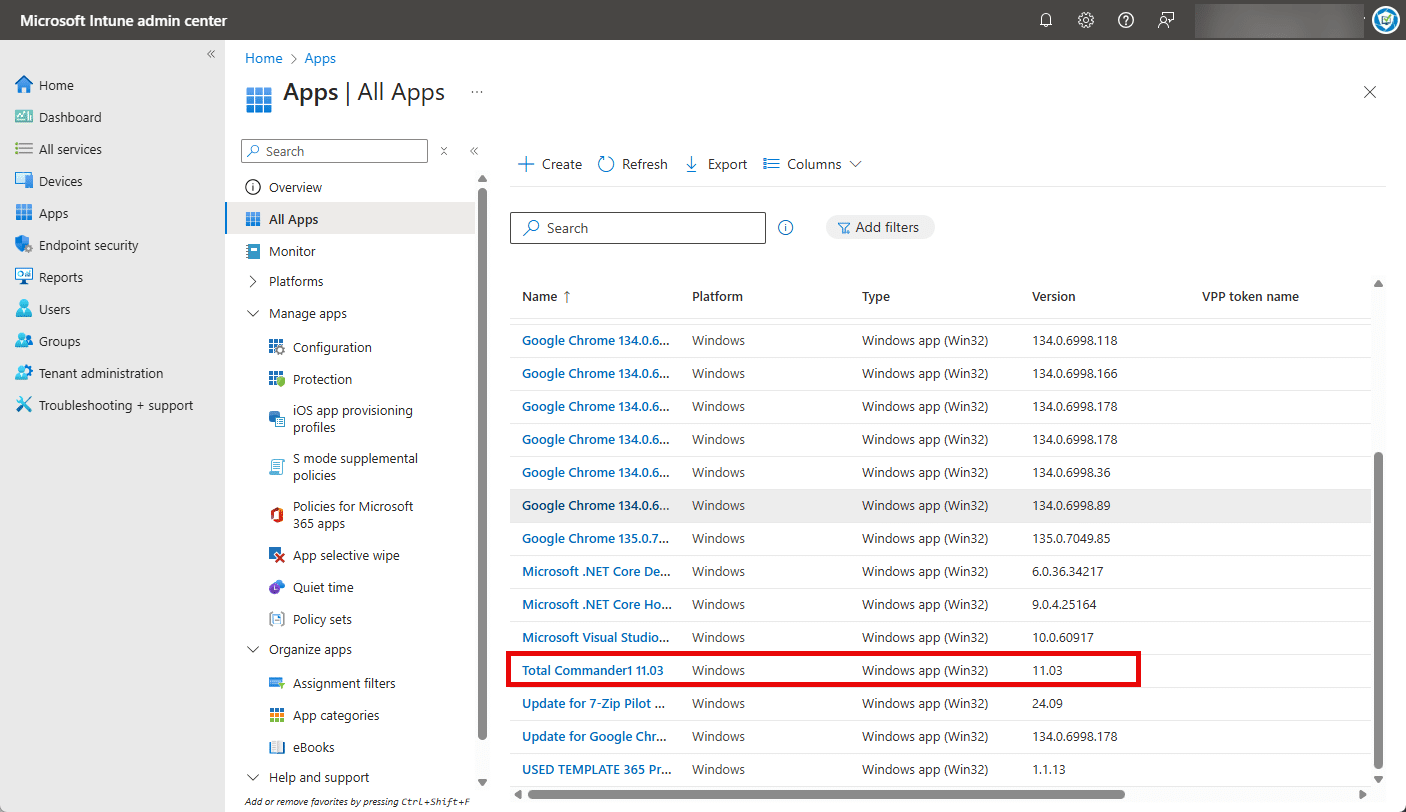The height and width of the screenshot is (812, 1406).
Task: Select the Monitor menu item
Action: coord(292,251)
